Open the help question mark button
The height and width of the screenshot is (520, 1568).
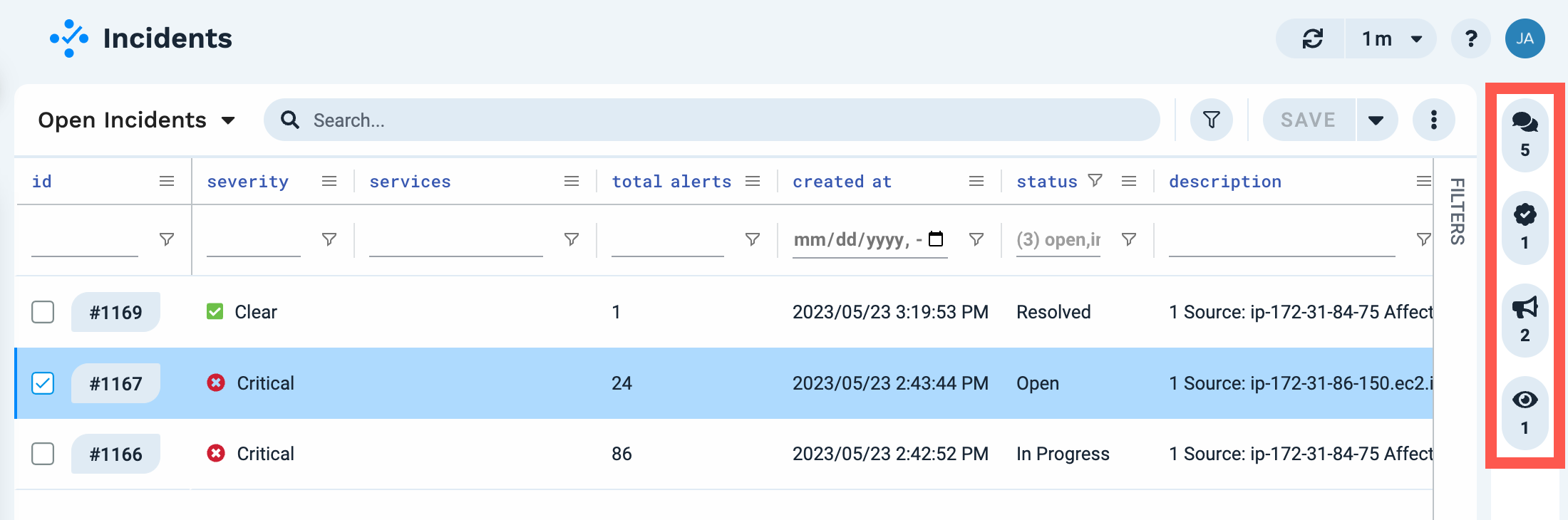(x=1470, y=38)
